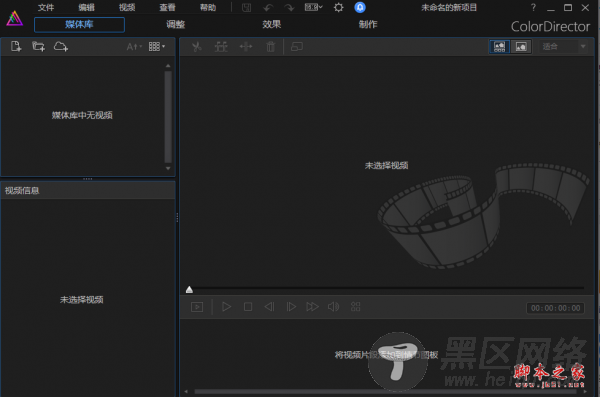Viewport: 600px width, 397px height.
Task: Click the redo arrow
Action: coord(289,7)
